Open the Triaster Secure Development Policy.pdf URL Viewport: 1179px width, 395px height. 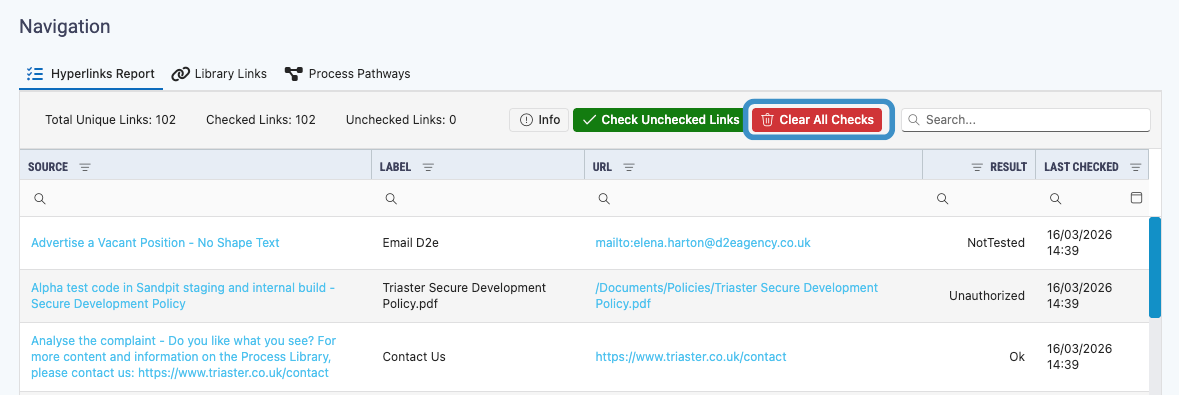click(x=737, y=296)
